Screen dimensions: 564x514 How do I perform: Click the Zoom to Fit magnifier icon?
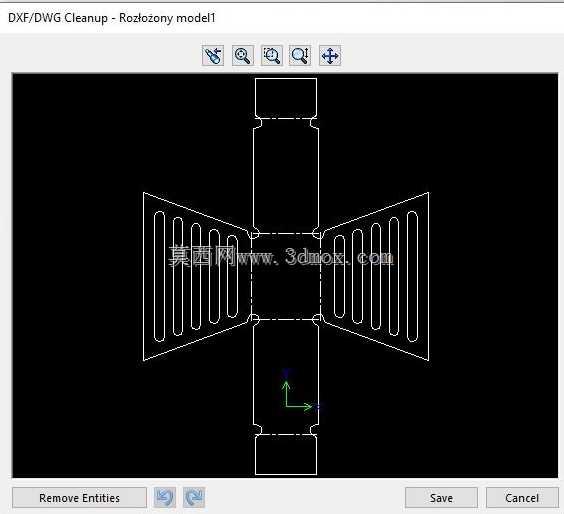[243, 56]
